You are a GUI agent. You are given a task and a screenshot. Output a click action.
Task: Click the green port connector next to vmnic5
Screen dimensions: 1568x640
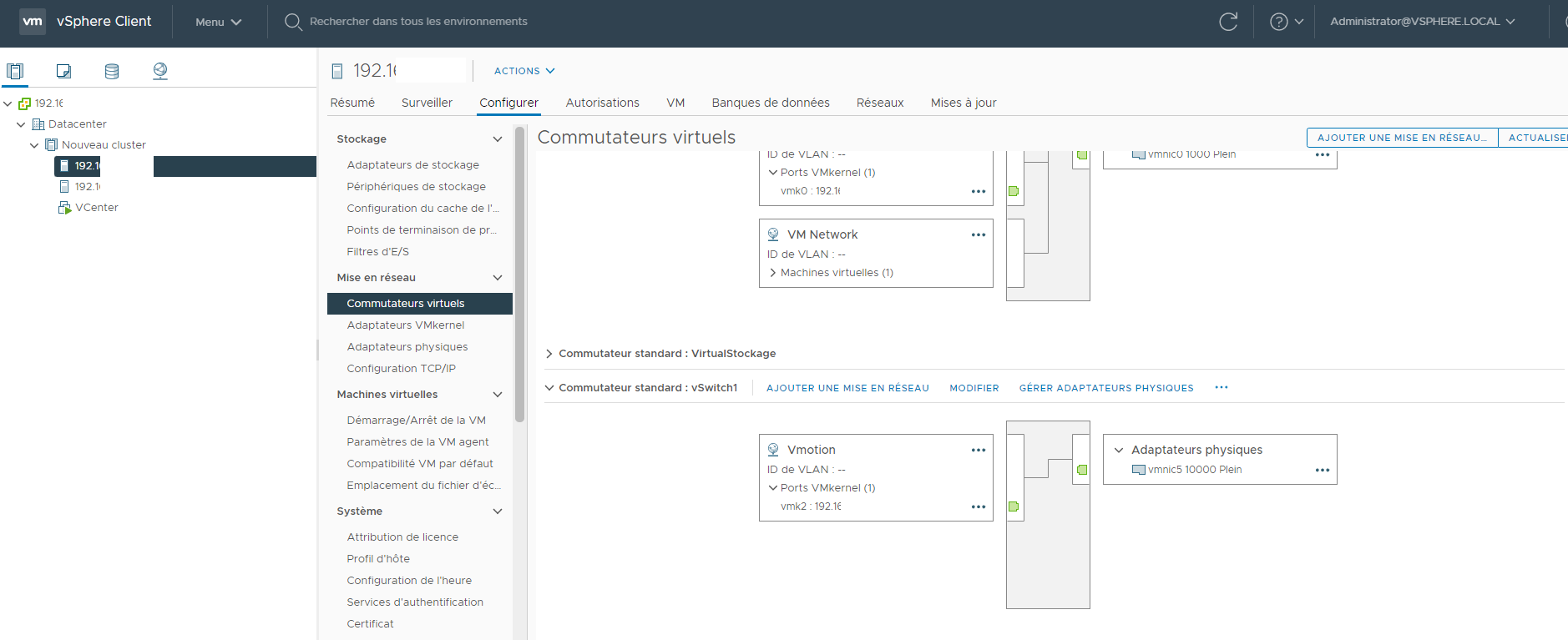pyautogui.click(x=1082, y=470)
